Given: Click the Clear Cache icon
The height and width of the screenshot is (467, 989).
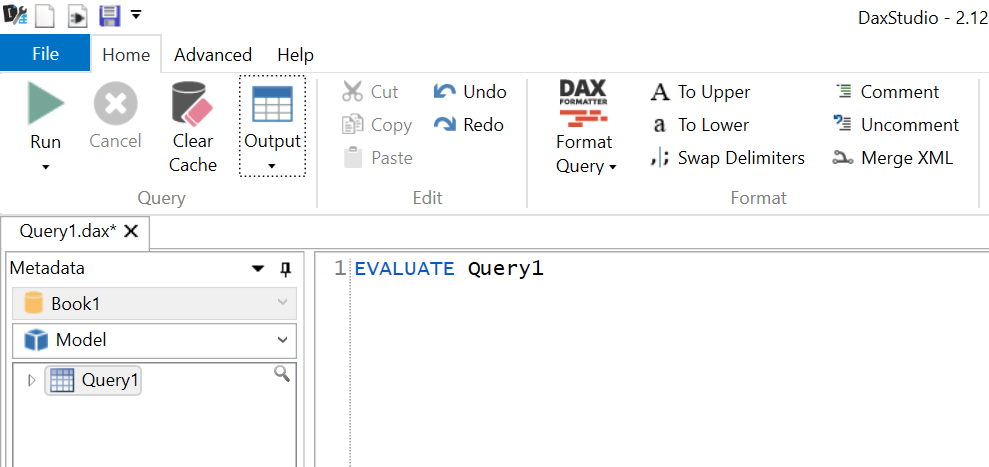Looking at the screenshot, I should click(x=192, y=105).
